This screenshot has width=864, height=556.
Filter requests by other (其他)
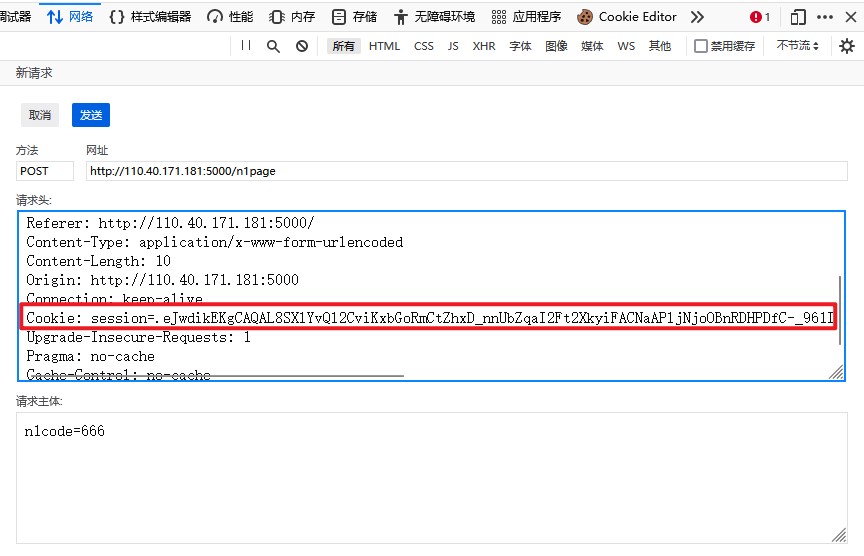(x=660, y=46)
